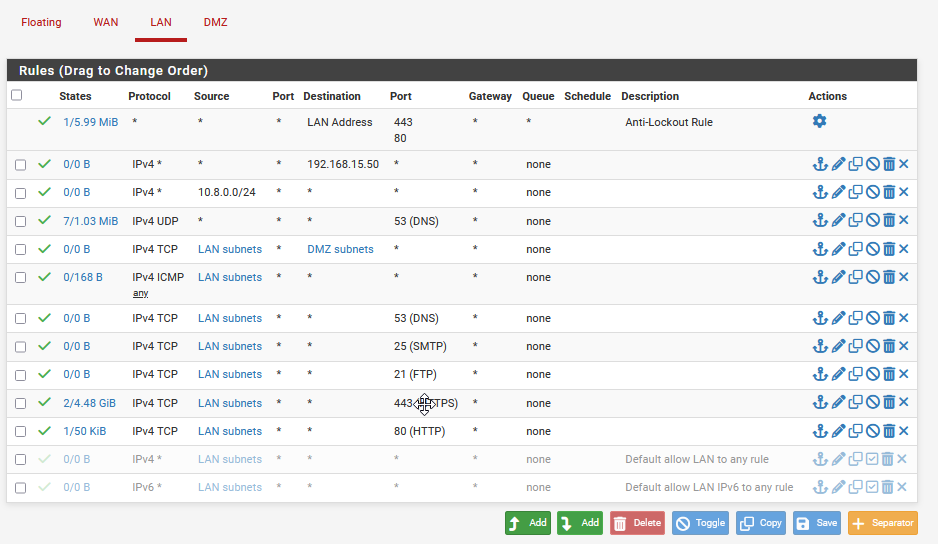Copy the IPv4 UDP 53 (DNS) rule
This screenshot has width=938, height=544.
855,221
